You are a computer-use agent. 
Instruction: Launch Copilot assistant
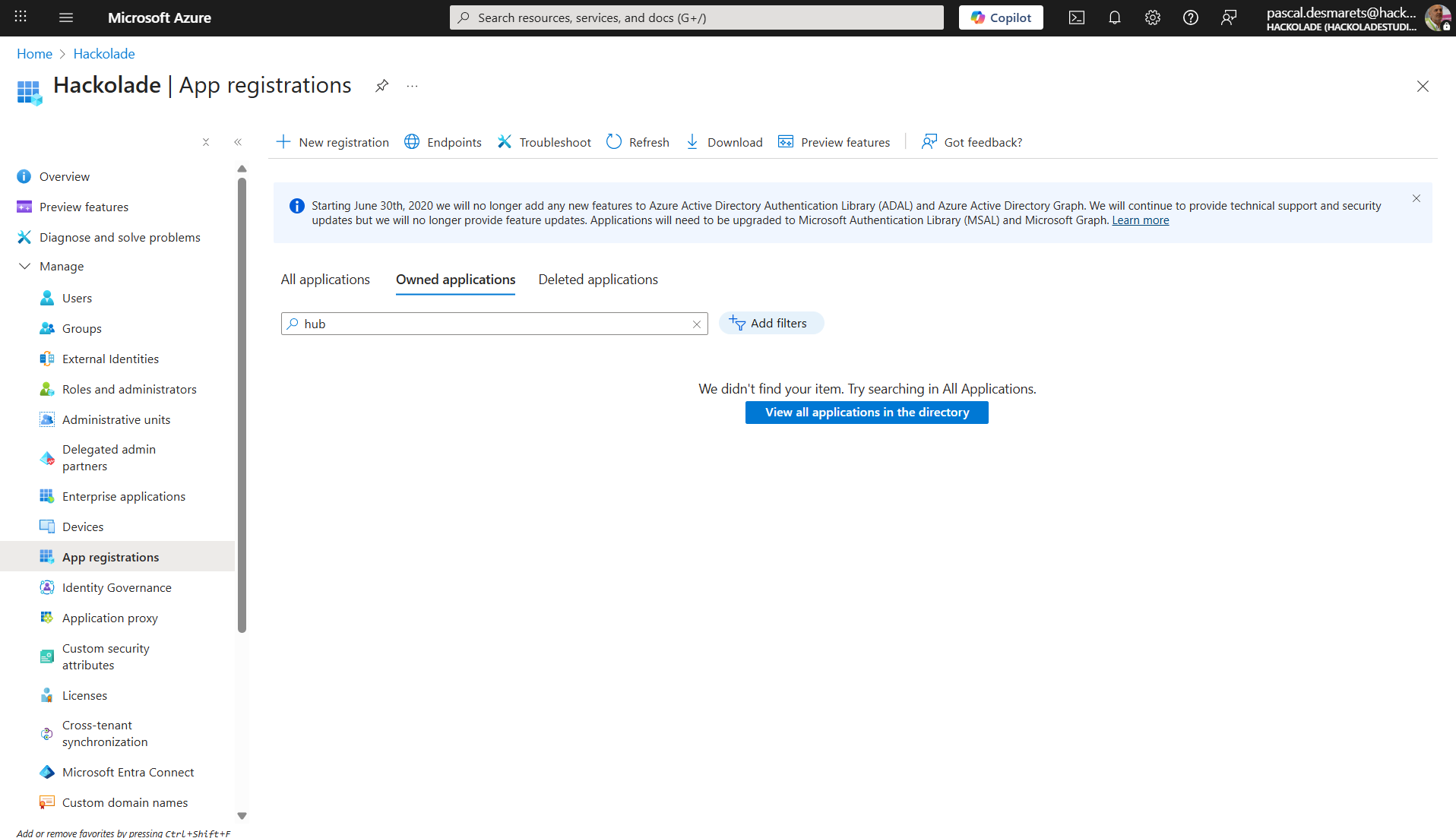tap(1000, 17)
